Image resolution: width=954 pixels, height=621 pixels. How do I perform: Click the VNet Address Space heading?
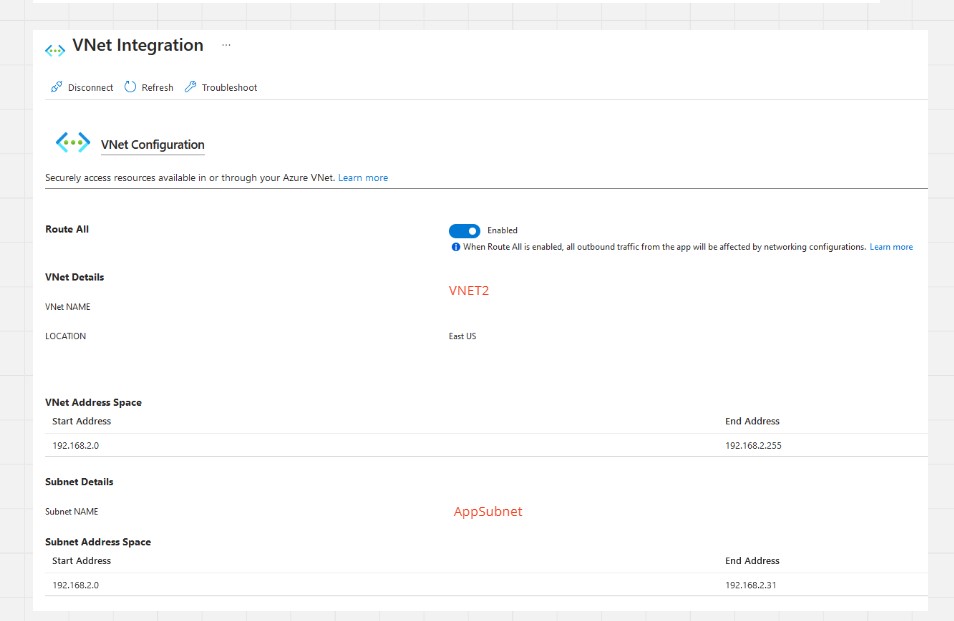tap(94, 403)
